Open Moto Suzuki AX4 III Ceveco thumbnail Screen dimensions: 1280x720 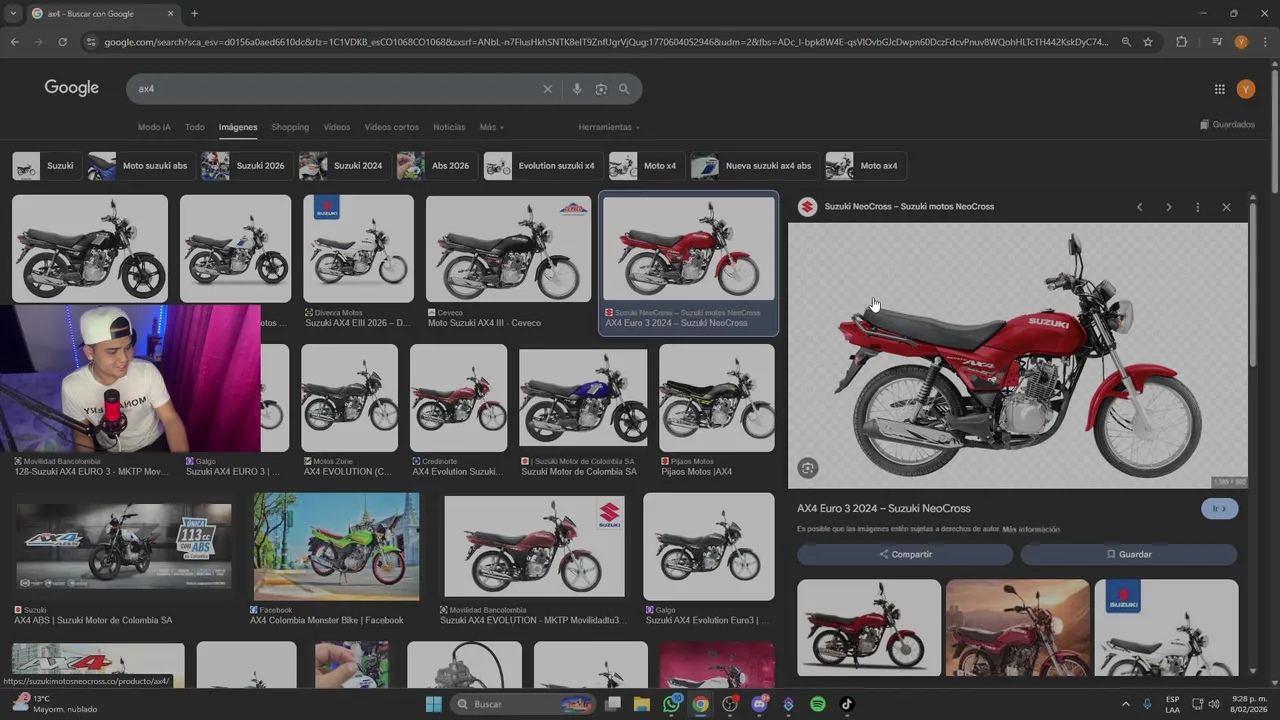click(508, 248)
